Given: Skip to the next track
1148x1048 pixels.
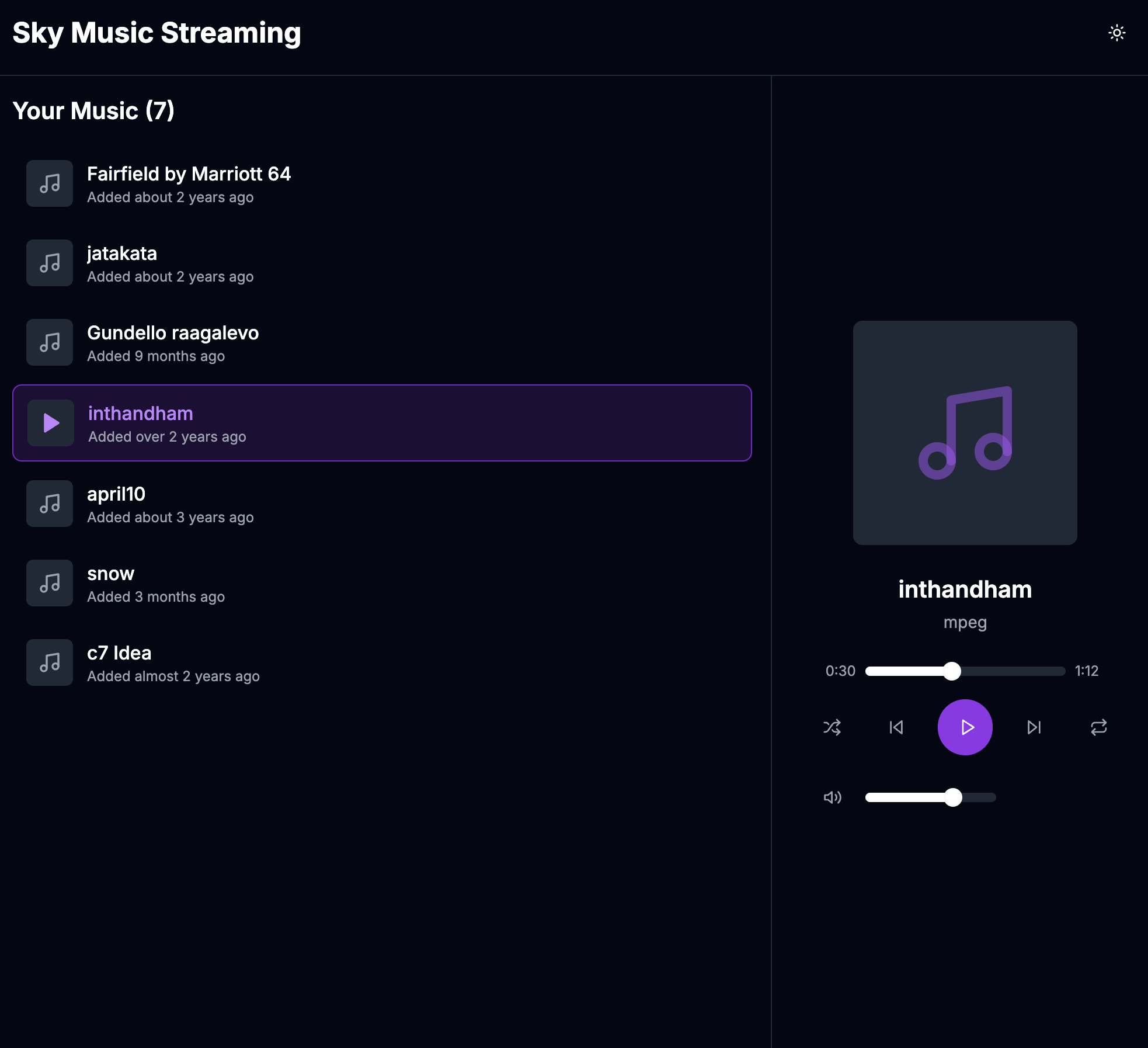Looking at the screenshot, I should click(x=1034, y=727).
